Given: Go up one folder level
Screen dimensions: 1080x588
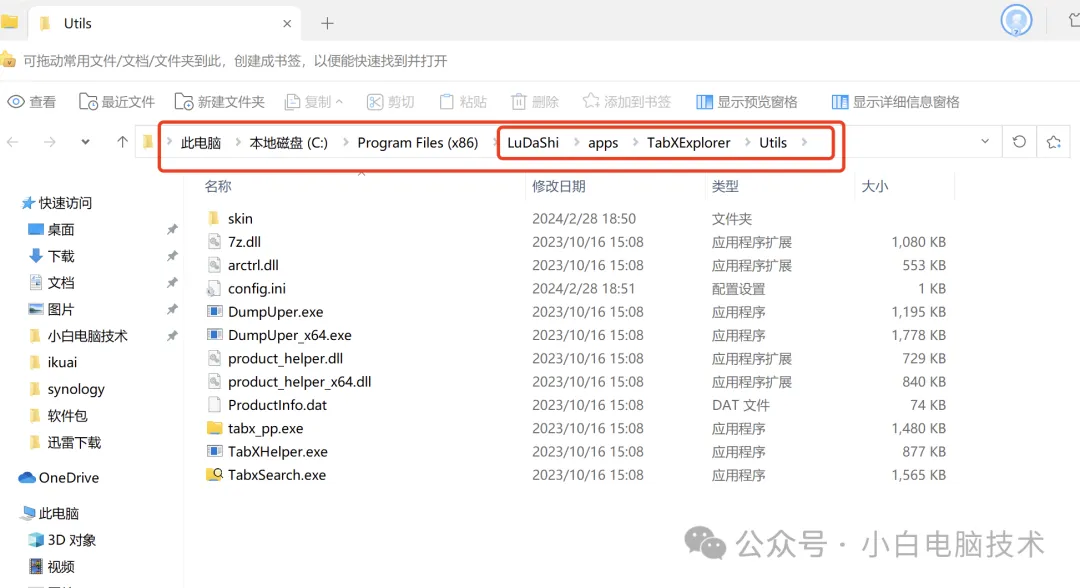Looking at the screenshot, I should 122,142.
